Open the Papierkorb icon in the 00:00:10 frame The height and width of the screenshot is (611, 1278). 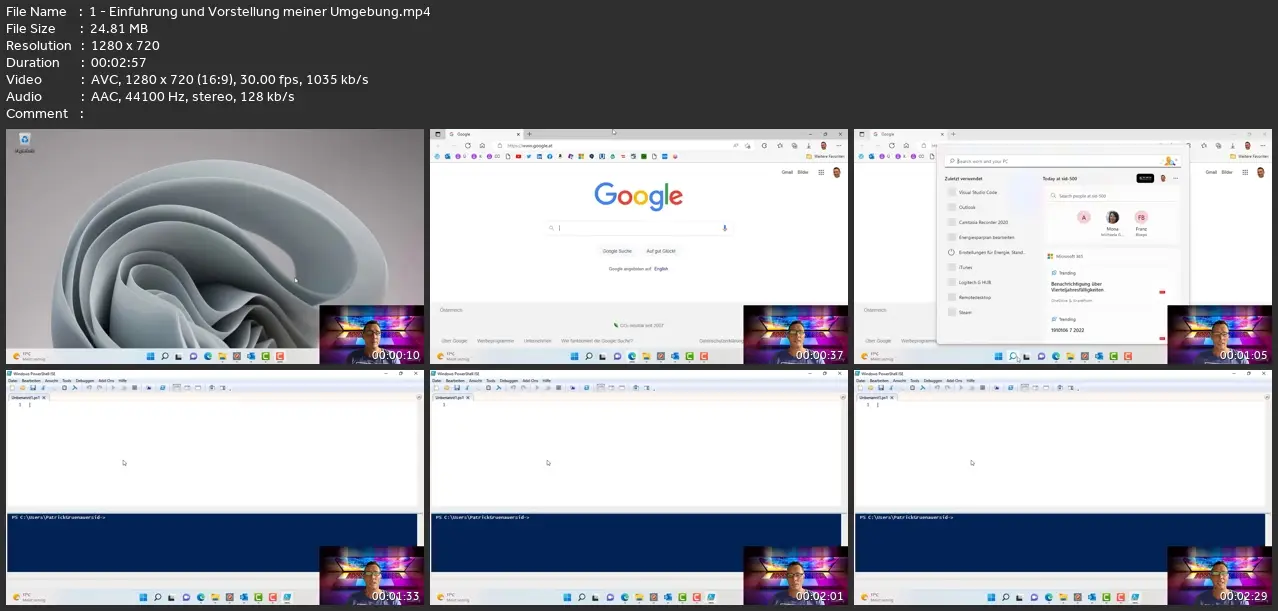[x=24, y=142]
